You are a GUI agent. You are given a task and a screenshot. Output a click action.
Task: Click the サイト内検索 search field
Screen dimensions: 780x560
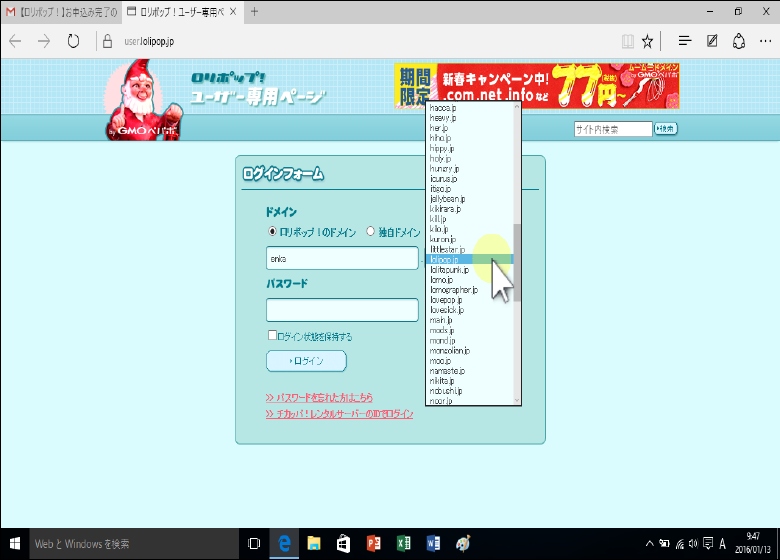point(612,129)
